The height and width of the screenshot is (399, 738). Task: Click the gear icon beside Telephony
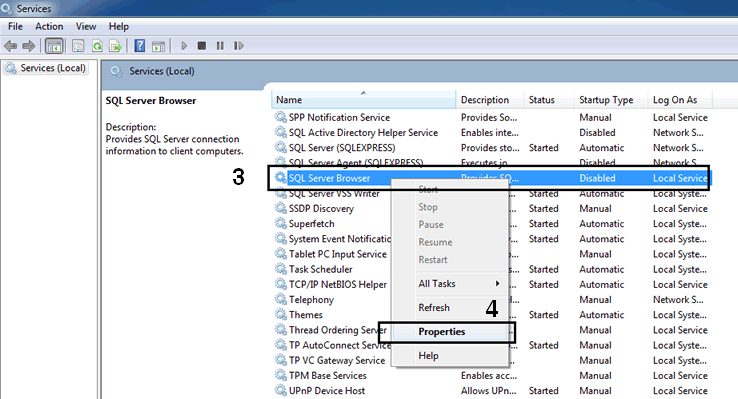click(281, 299)
